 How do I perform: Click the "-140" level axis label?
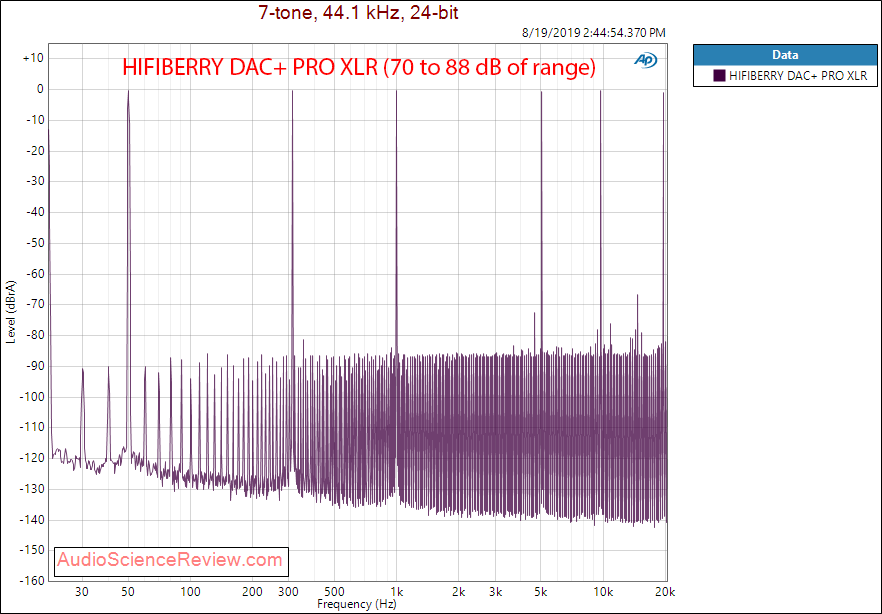[32, 519]
